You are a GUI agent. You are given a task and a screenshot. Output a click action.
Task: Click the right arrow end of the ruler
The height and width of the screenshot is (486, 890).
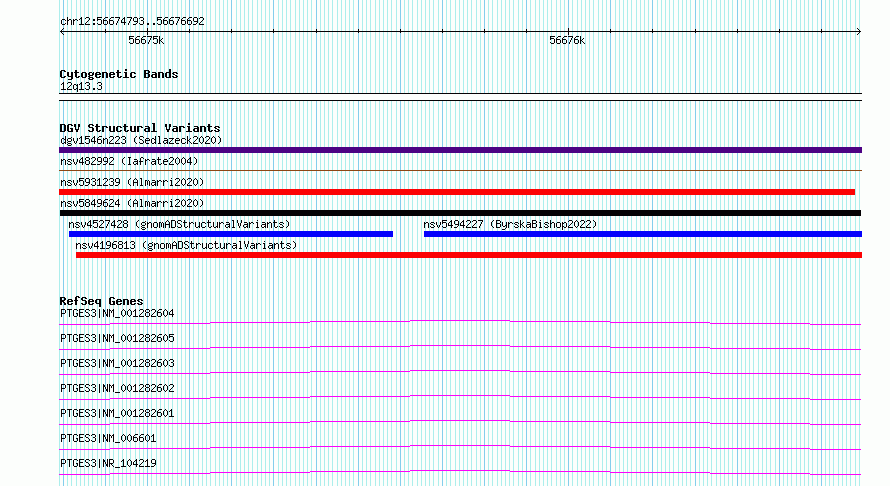859,31
